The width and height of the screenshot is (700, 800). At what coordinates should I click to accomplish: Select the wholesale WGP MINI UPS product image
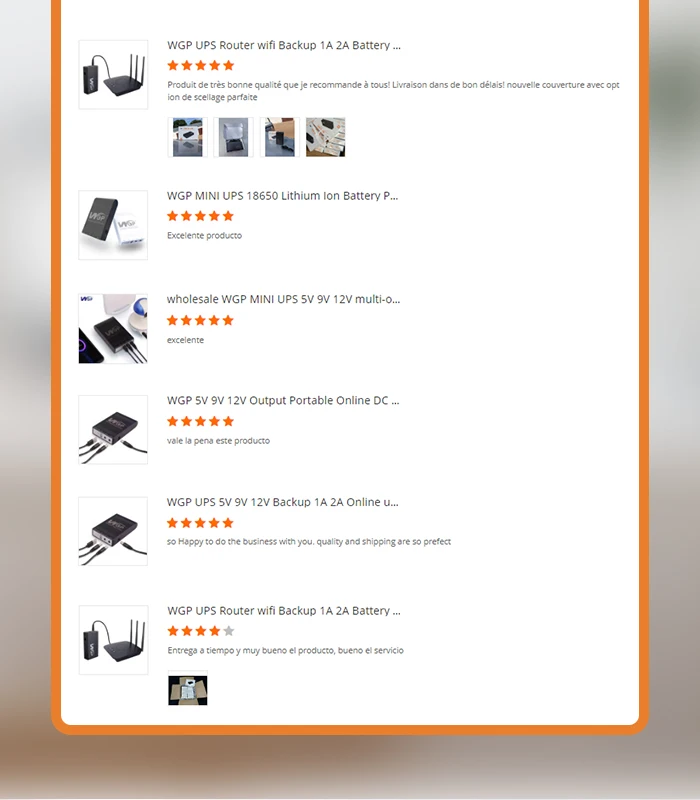[x=113, y=329]
